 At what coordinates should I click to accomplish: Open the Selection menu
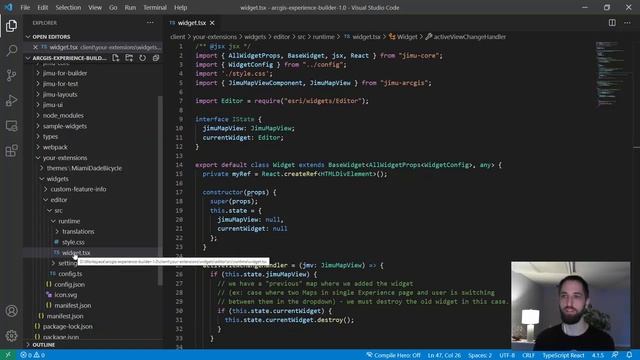[68, 7]
